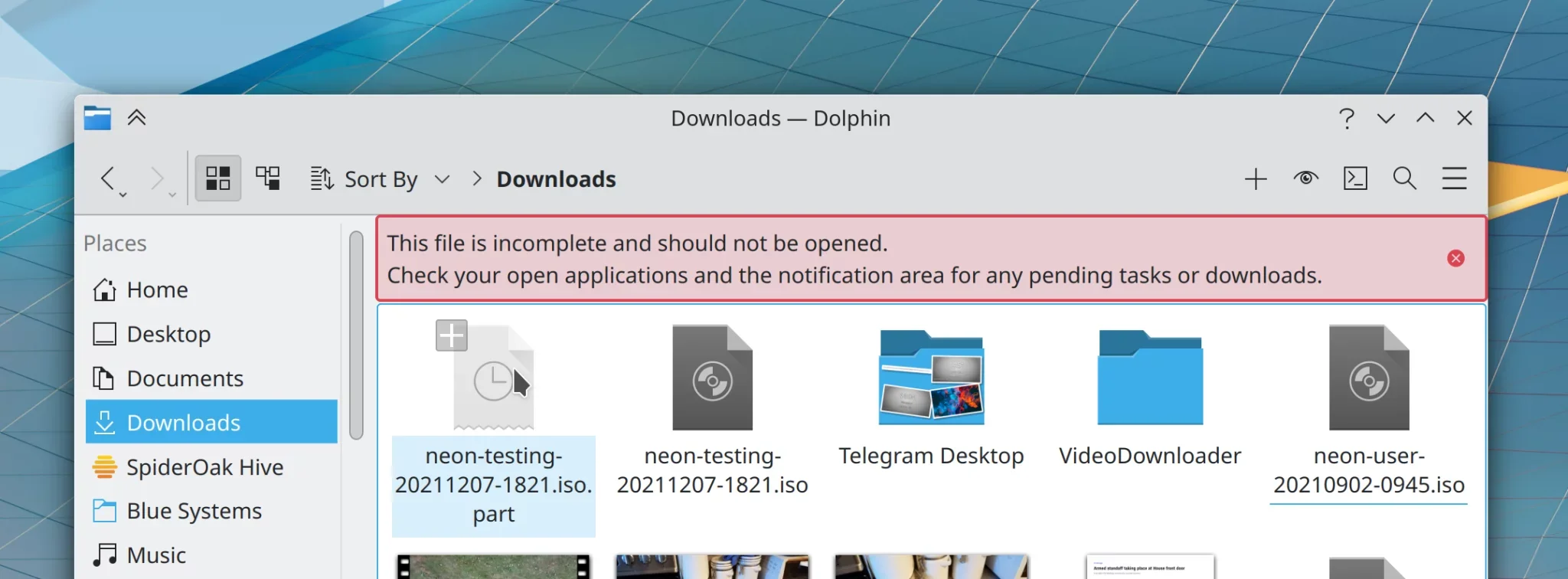Image resolution: width=1568 pixels, height=579 pixels.
Task: Switch to icons view mode
Action: [218, 179]
